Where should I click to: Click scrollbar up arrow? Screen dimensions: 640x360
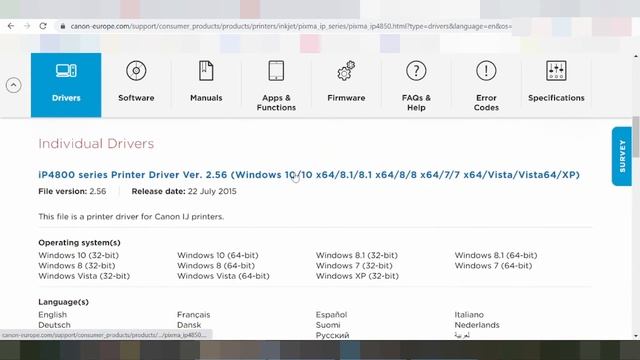click(x=636, y=56)
